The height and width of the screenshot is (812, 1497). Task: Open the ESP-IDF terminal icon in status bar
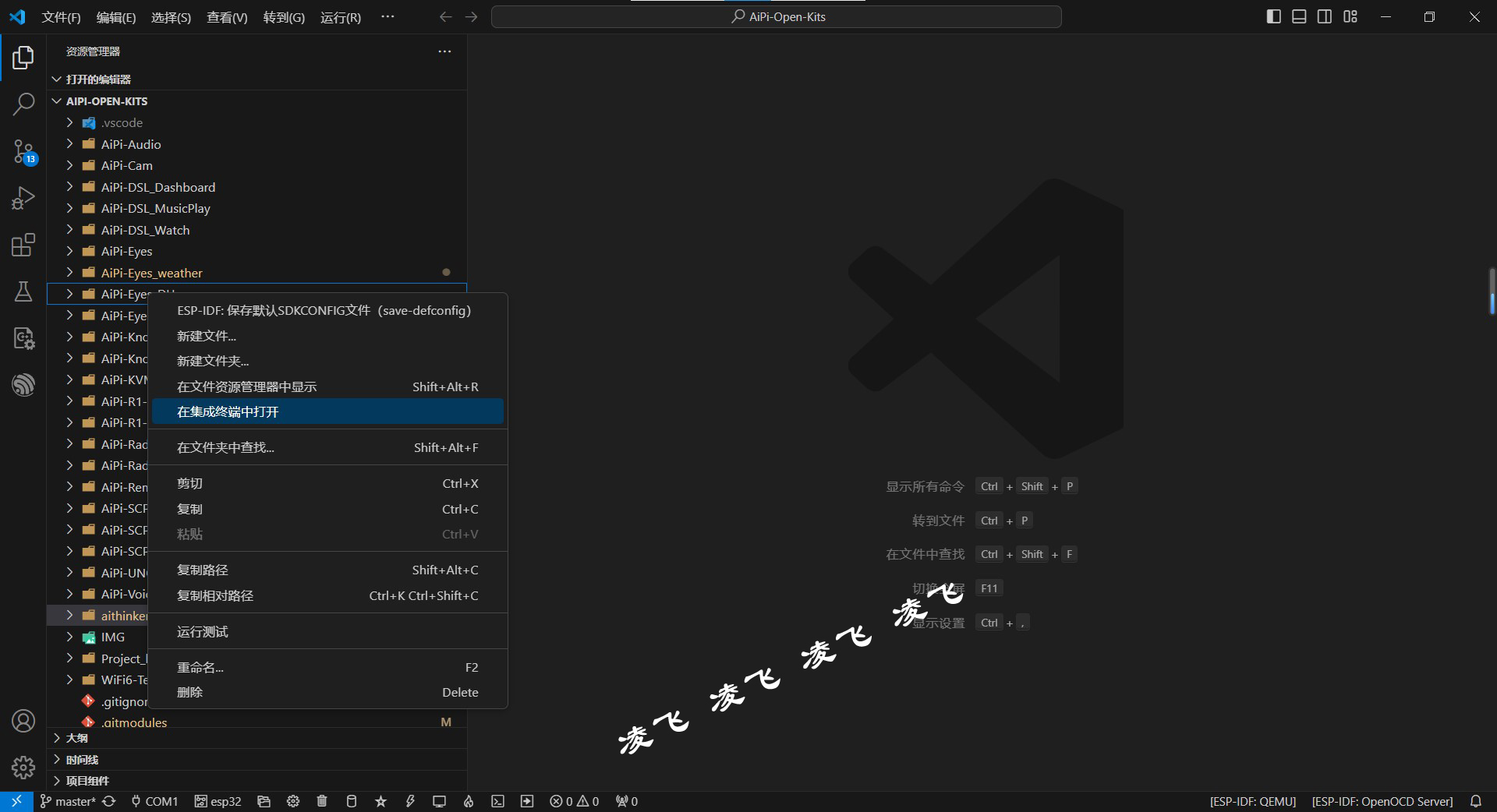coord(497,801)
